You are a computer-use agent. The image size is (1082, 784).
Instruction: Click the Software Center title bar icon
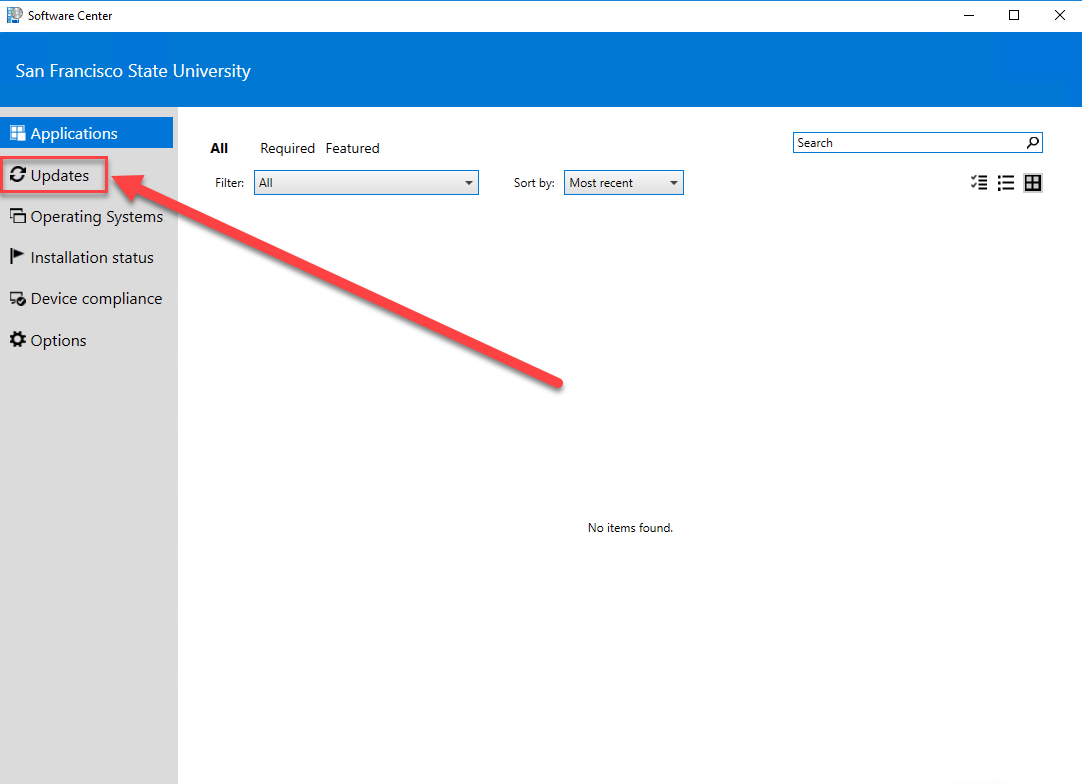pos(14,15)
